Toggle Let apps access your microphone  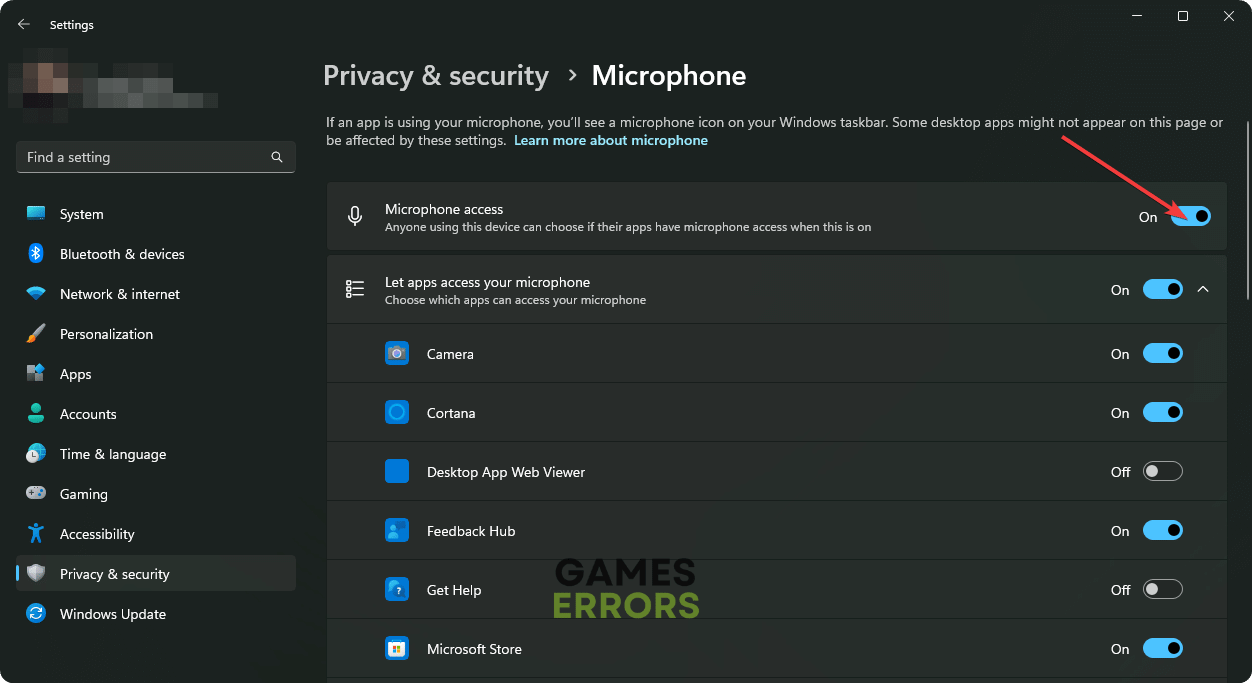pyautogui.click(x=1162, y=290)
